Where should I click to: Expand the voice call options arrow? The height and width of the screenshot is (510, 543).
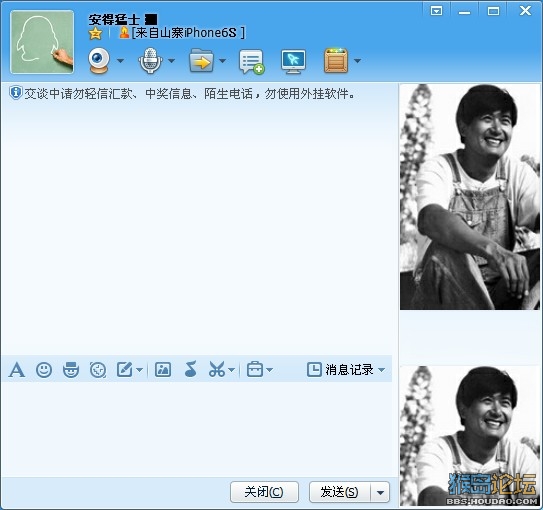click(x=171, y=61)
